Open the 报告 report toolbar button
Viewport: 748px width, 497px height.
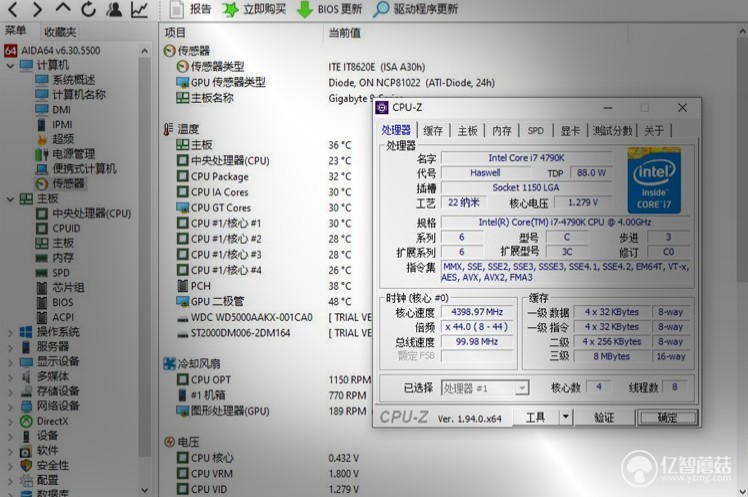(190, 9)
